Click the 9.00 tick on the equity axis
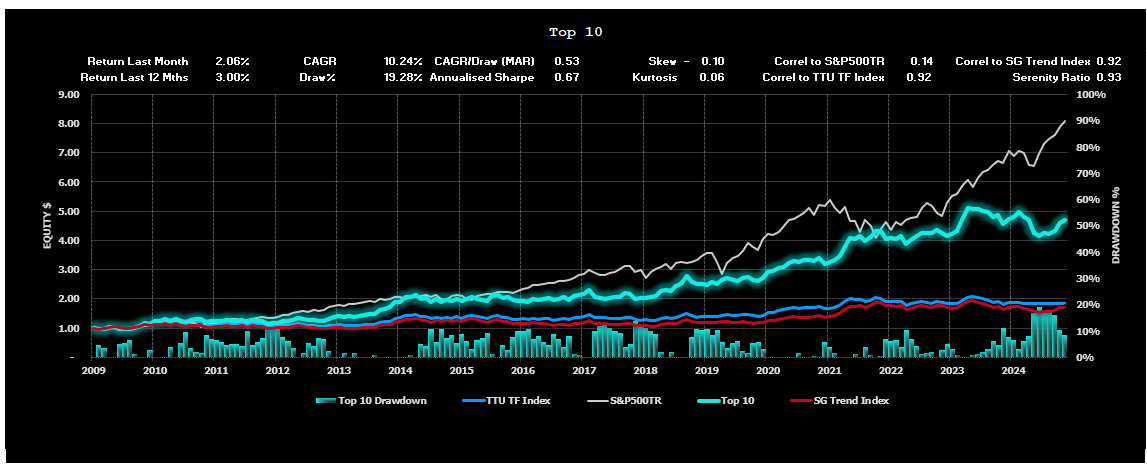Screen dimensions: 1147x465 69,95
